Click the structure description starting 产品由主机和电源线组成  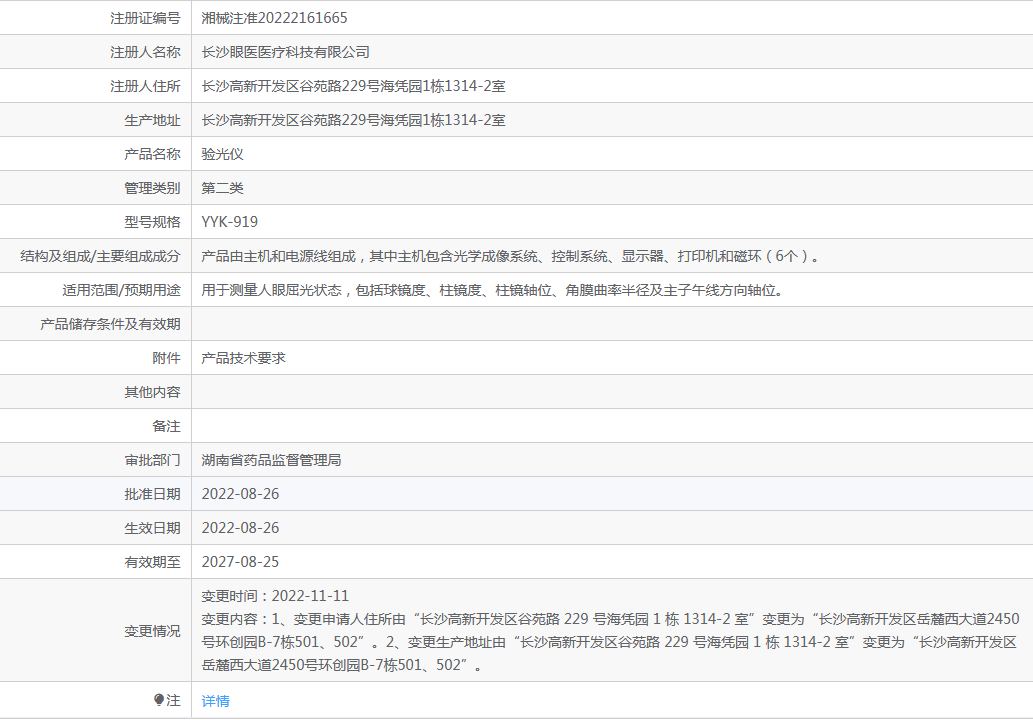511,256
